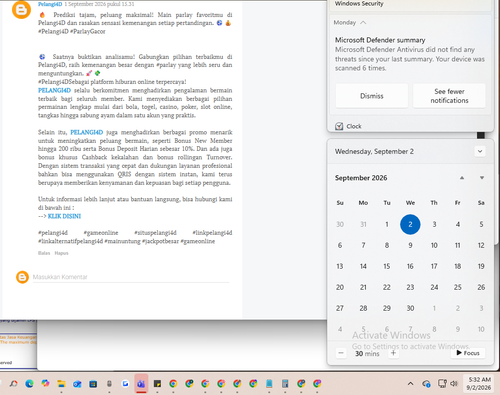Show hidden icons with the tray chevron

pyautogui.click(x=410, y=384)
